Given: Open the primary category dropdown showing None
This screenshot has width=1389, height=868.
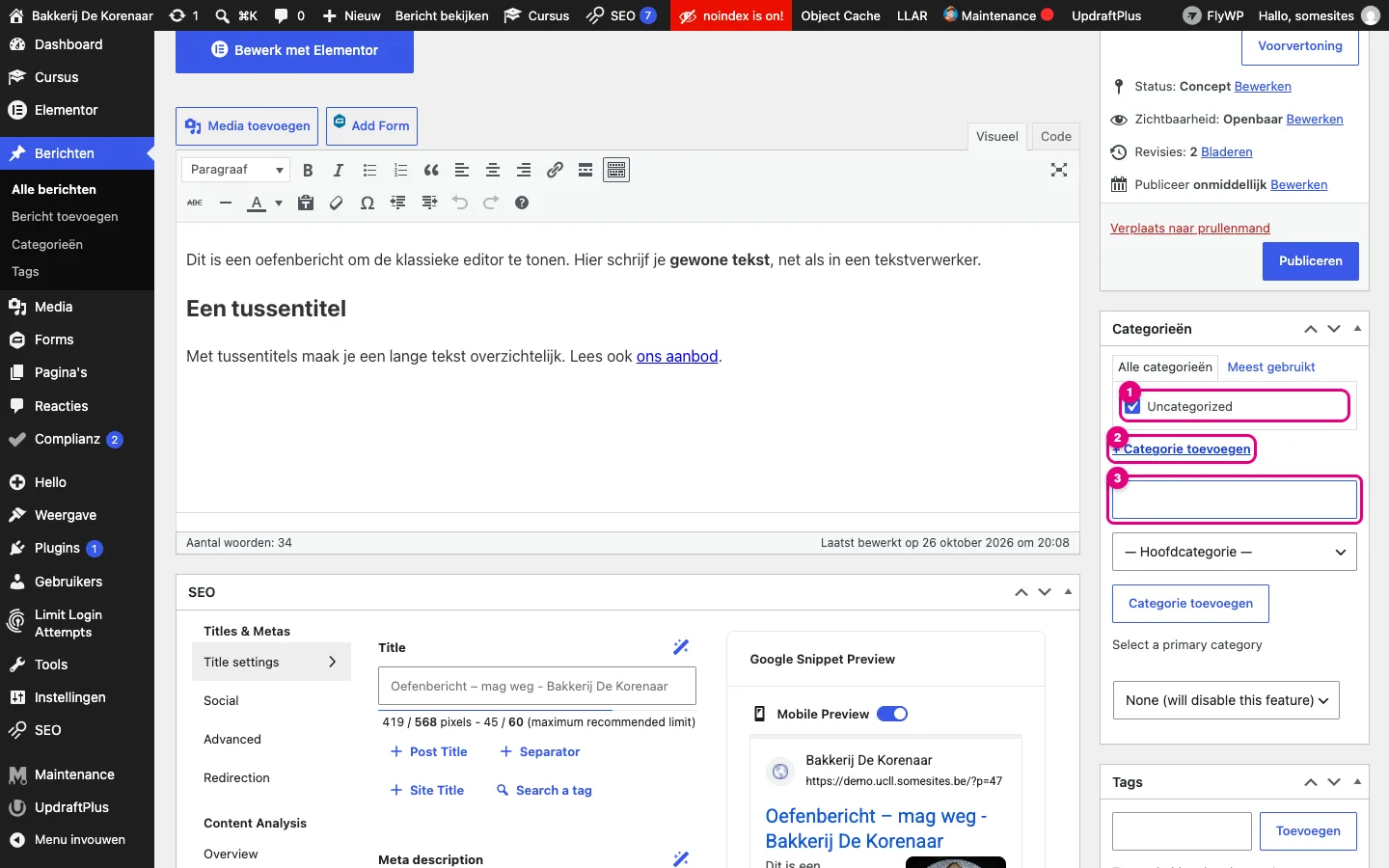Looking at the screenshot, I should [1226, 700].
